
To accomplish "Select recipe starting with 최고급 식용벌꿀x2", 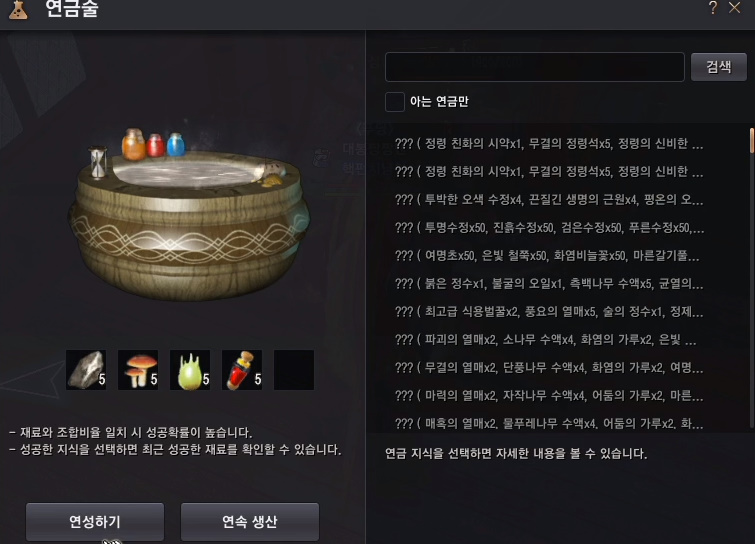I will point(549,311).
